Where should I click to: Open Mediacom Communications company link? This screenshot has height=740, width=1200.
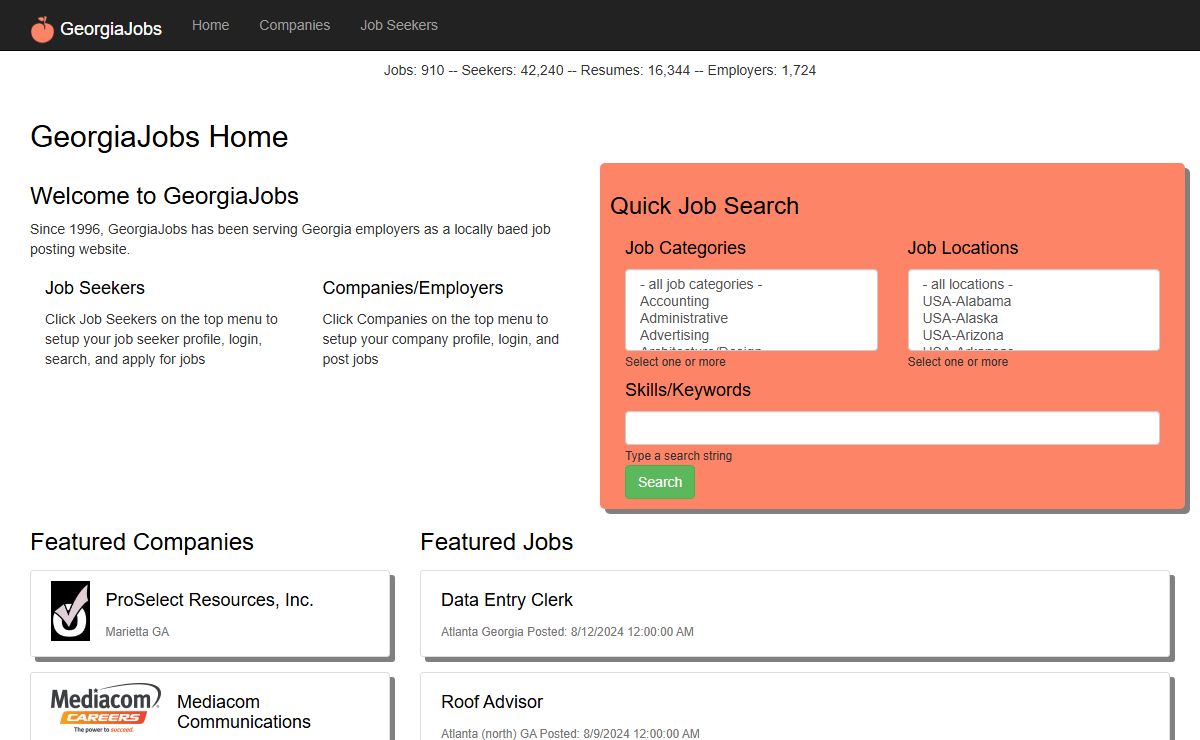244,712
